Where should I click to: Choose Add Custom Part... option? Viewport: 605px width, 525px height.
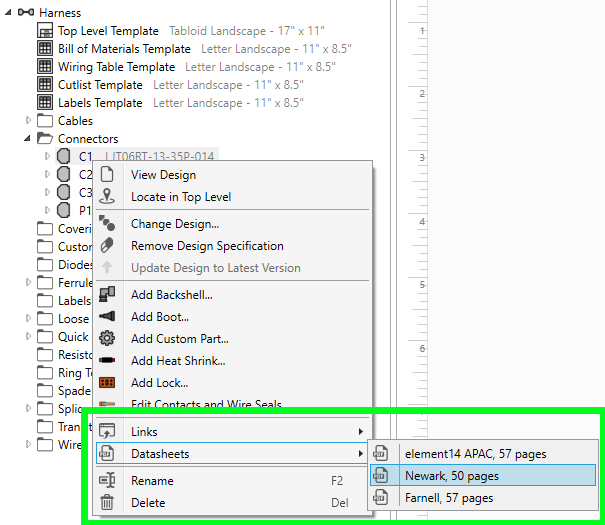pos(233,338)
